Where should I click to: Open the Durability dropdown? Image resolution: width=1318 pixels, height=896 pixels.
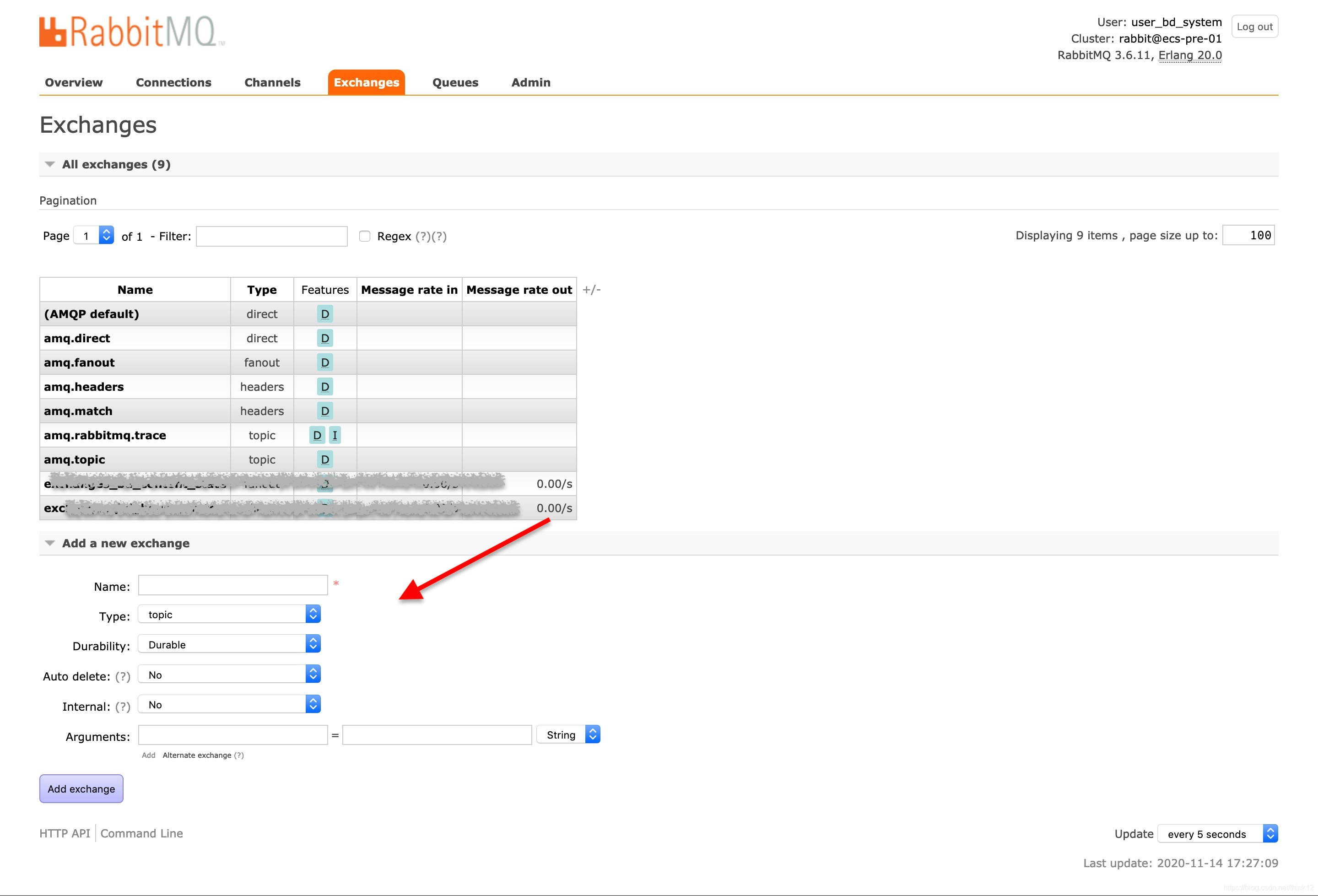click(x=229, y=645)
